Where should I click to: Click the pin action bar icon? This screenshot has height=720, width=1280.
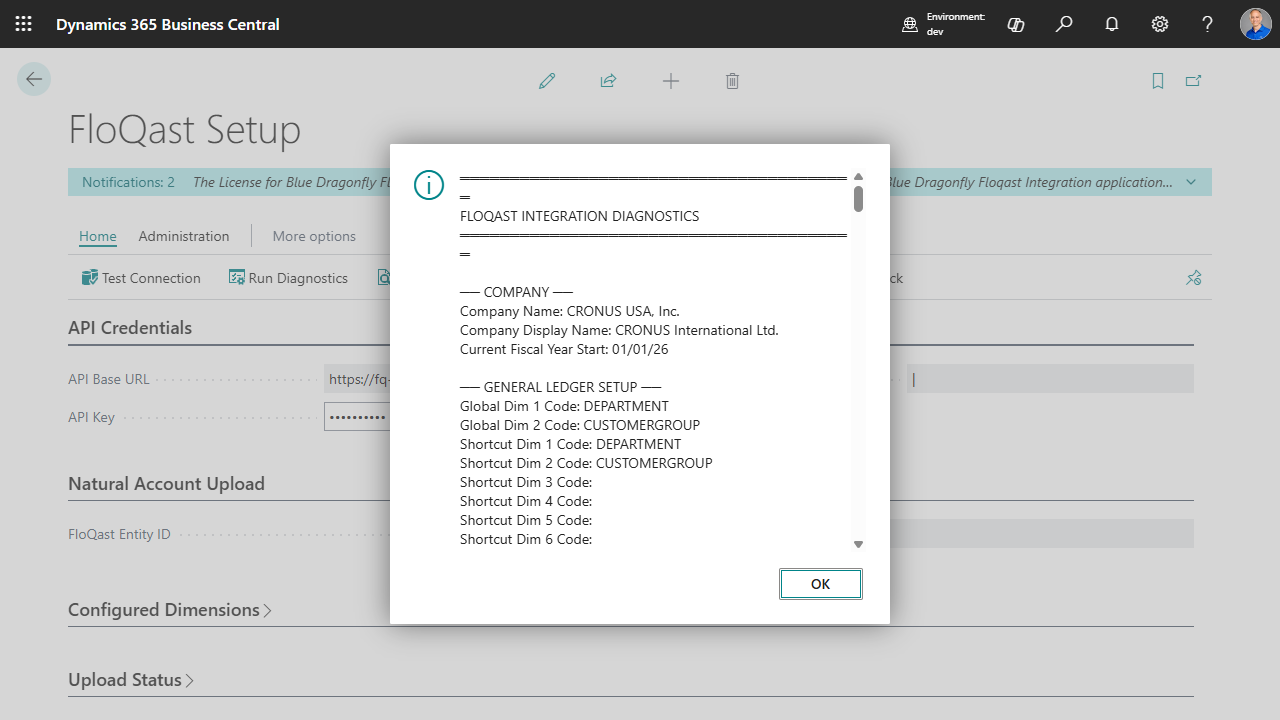click(1193, 278)
